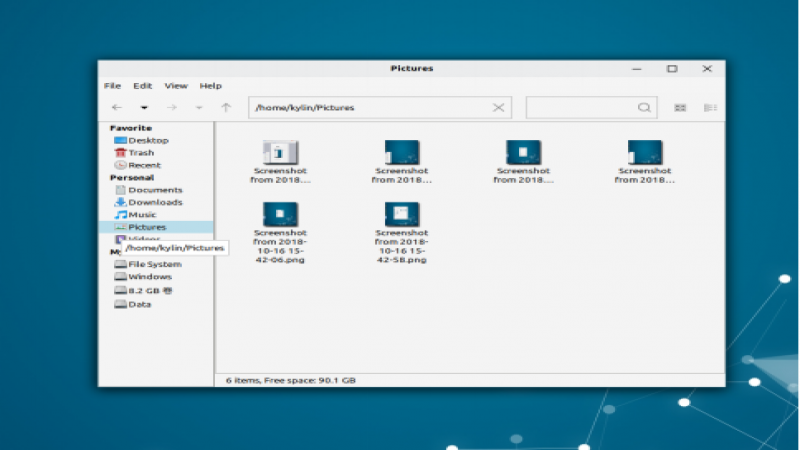Switch to list view
The image size is (800, 450).
[711, 107]
